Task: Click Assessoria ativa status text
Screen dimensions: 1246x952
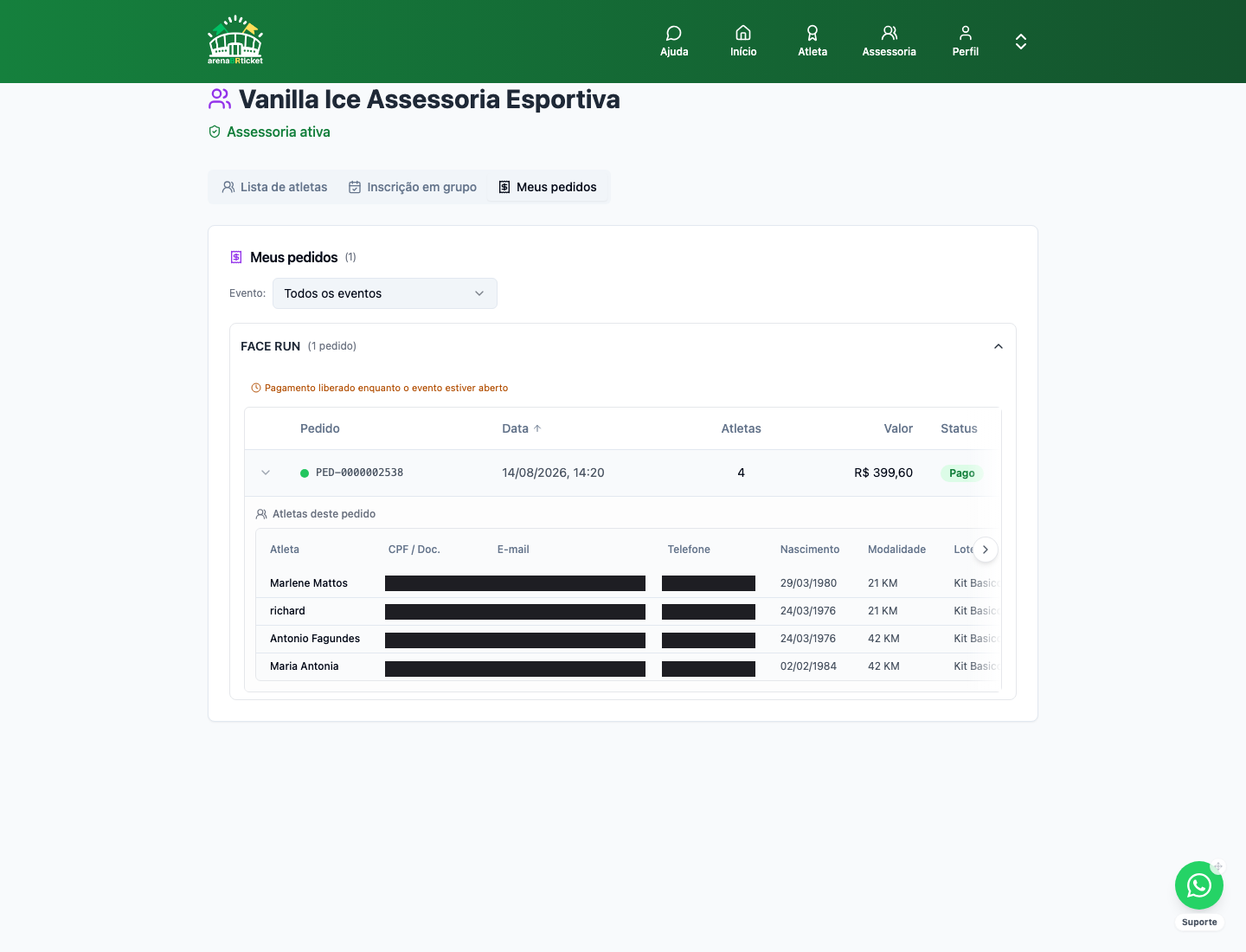Action: (x=279, y=132)
